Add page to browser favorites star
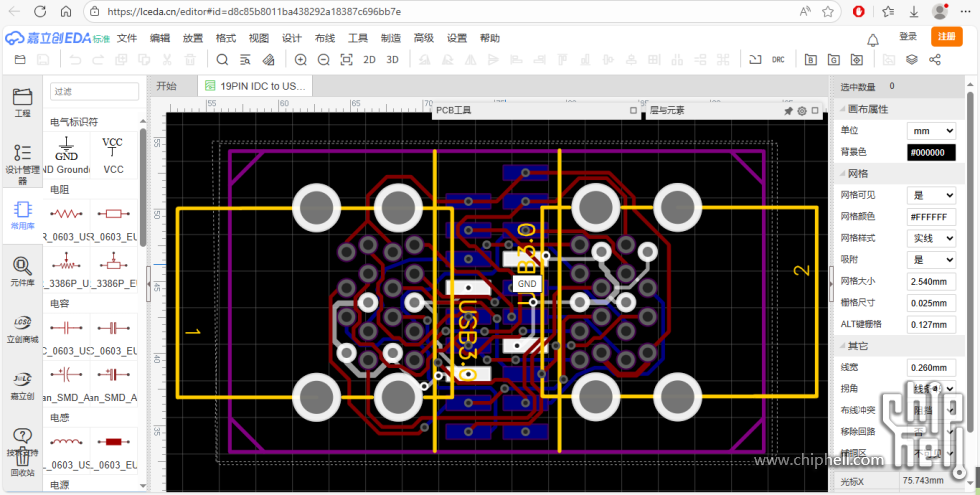This screenshot has width=980, height=495. click(828, 11)
